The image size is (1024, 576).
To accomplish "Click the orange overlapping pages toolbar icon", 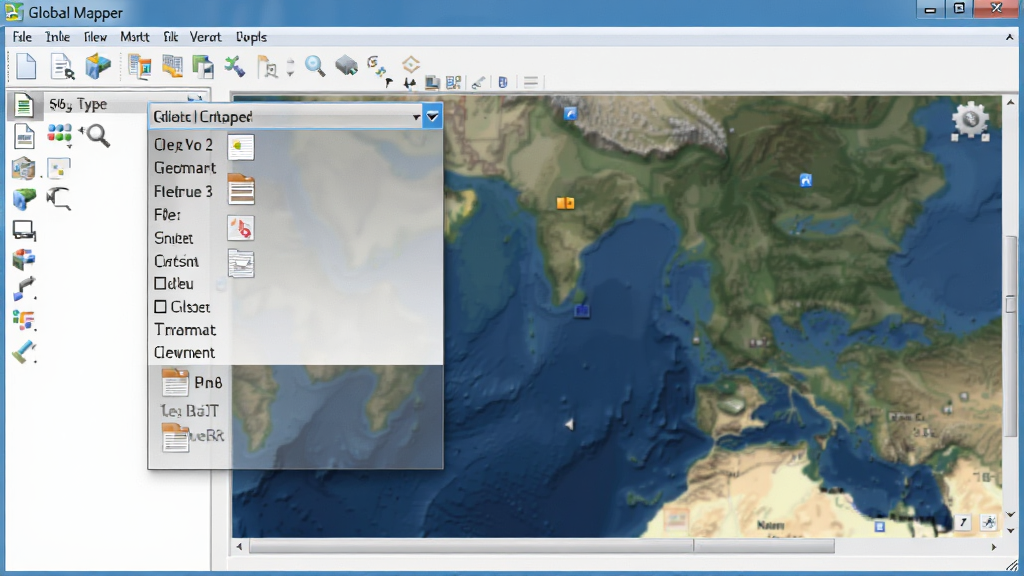I will point(172,66).
